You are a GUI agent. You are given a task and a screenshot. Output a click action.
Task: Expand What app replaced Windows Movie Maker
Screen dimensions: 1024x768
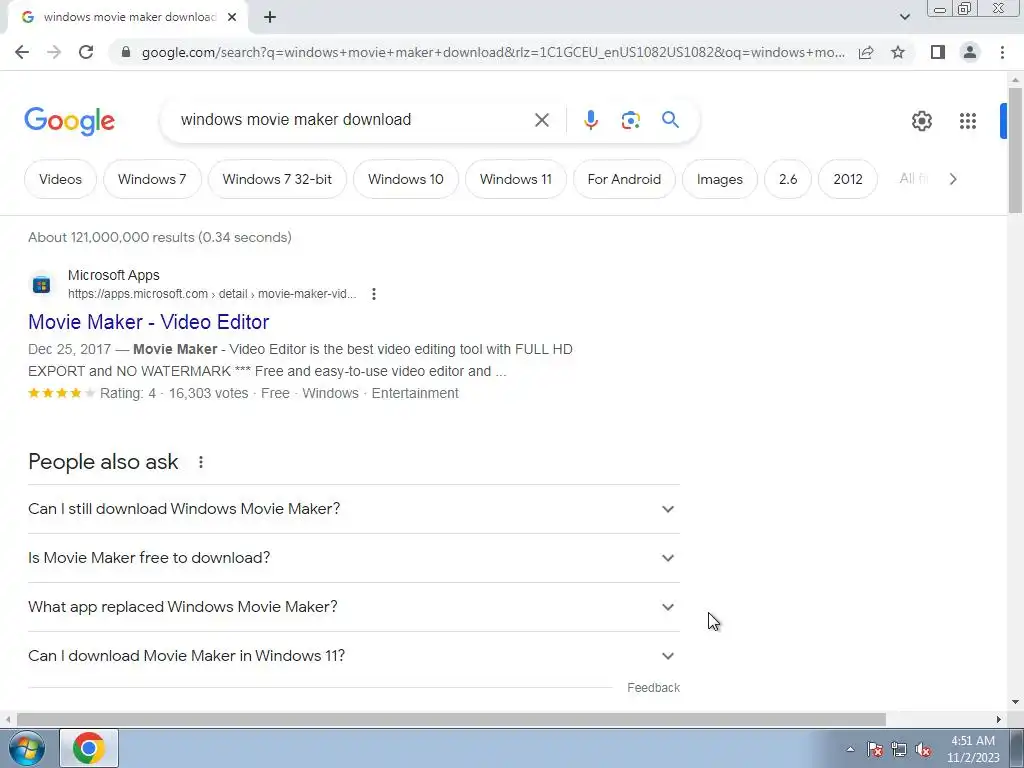click(353, 607)
